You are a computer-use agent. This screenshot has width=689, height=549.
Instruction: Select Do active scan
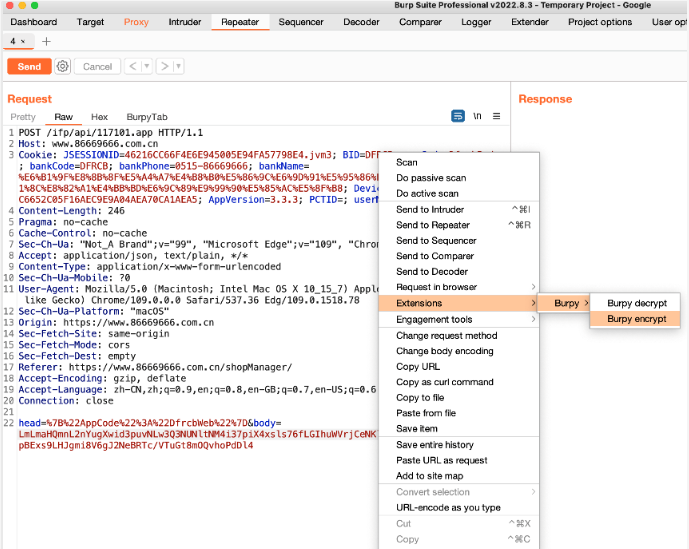[459, 193]
